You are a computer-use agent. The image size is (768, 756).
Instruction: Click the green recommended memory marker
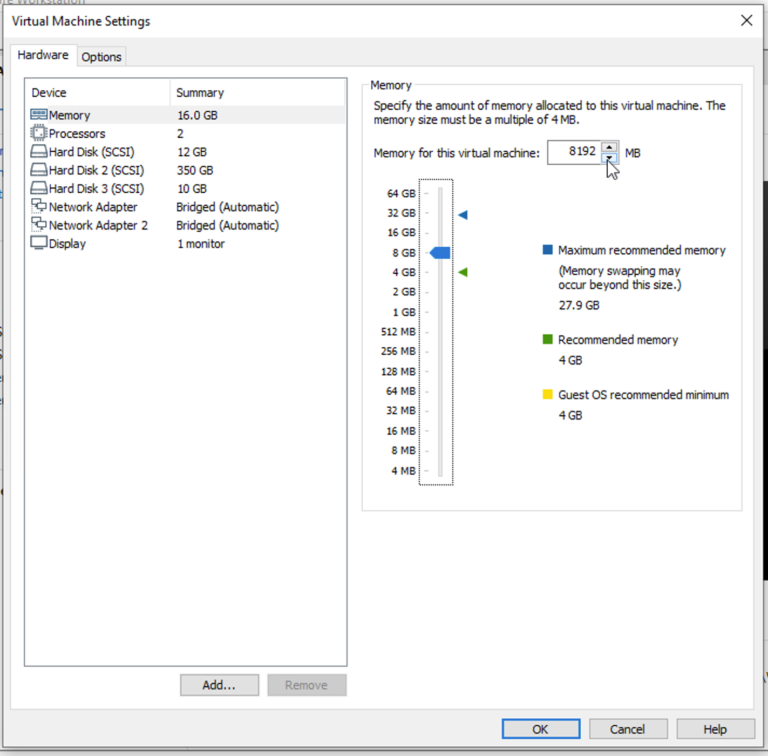click(462, 272)
